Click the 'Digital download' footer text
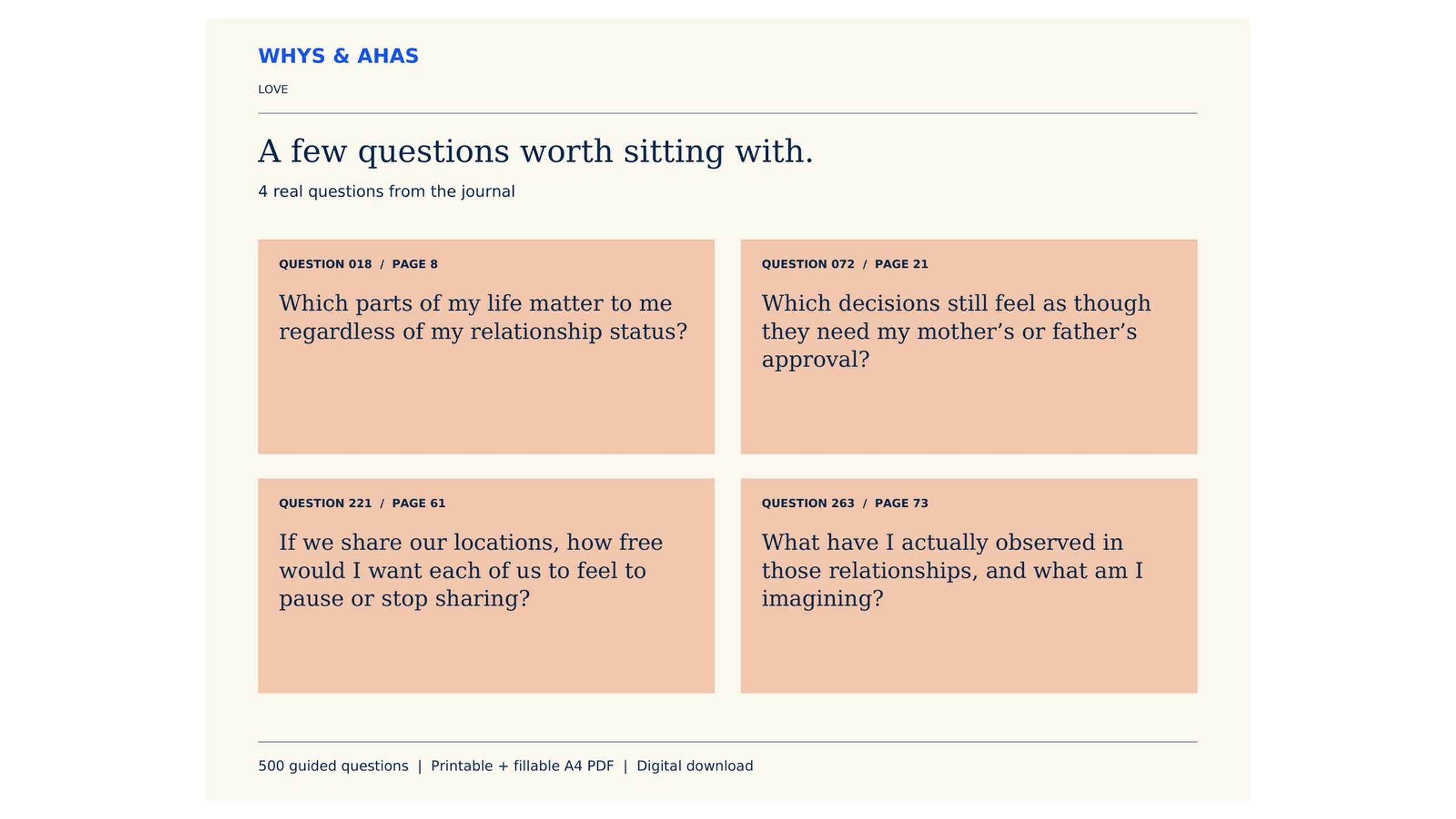Viewport: 1456px width, 819px height. (x=694, y=766)
